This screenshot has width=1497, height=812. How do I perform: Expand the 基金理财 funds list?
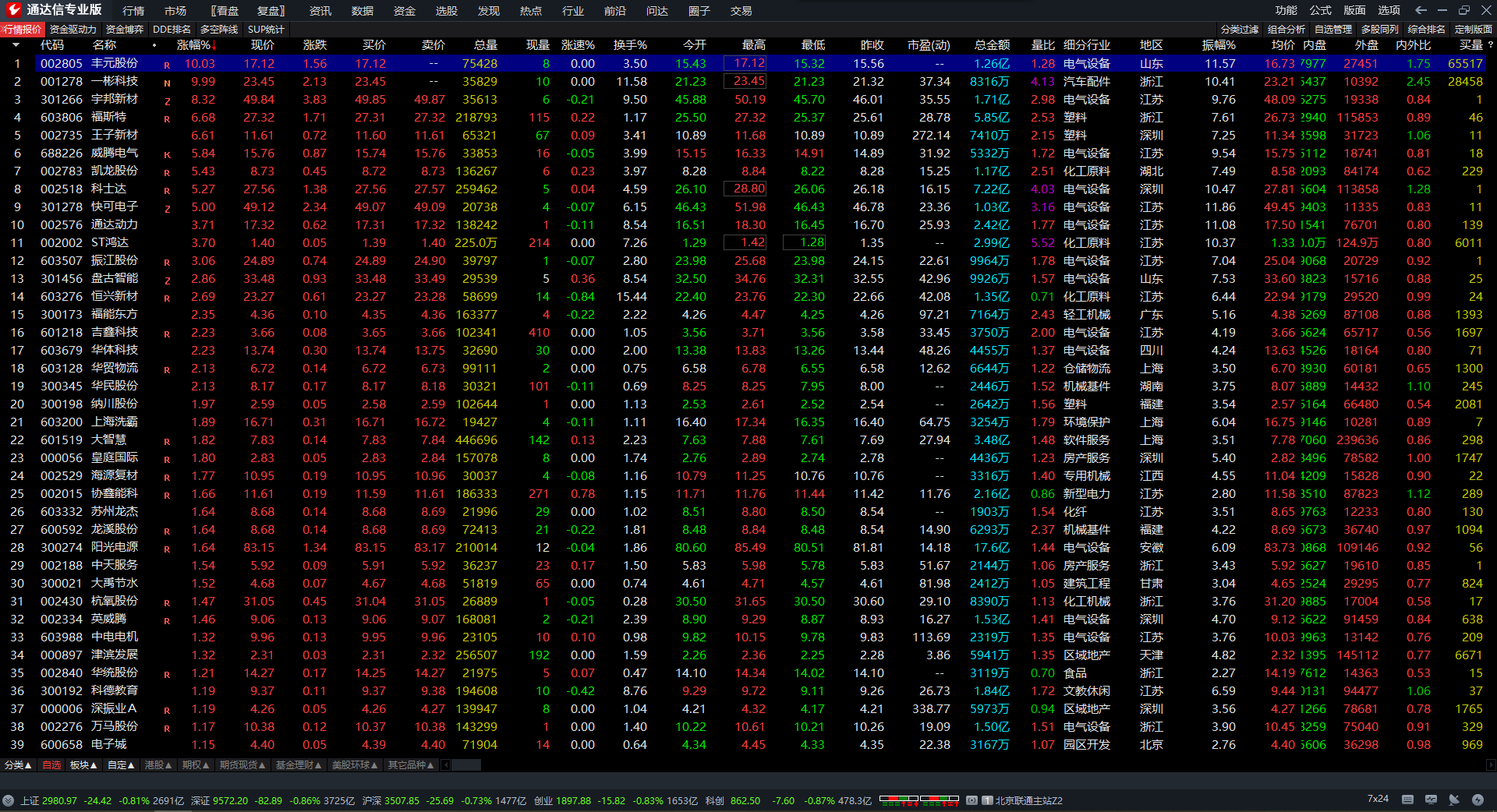point(299,765)
